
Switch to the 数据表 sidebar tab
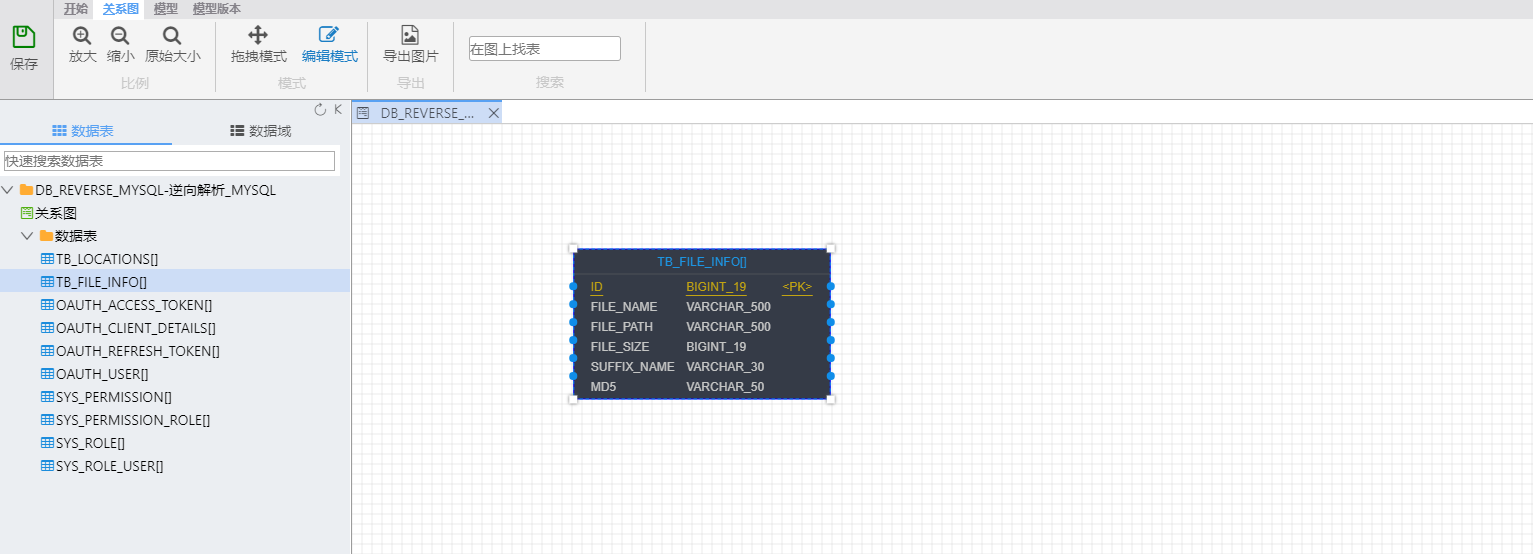[x=82, y=131]
